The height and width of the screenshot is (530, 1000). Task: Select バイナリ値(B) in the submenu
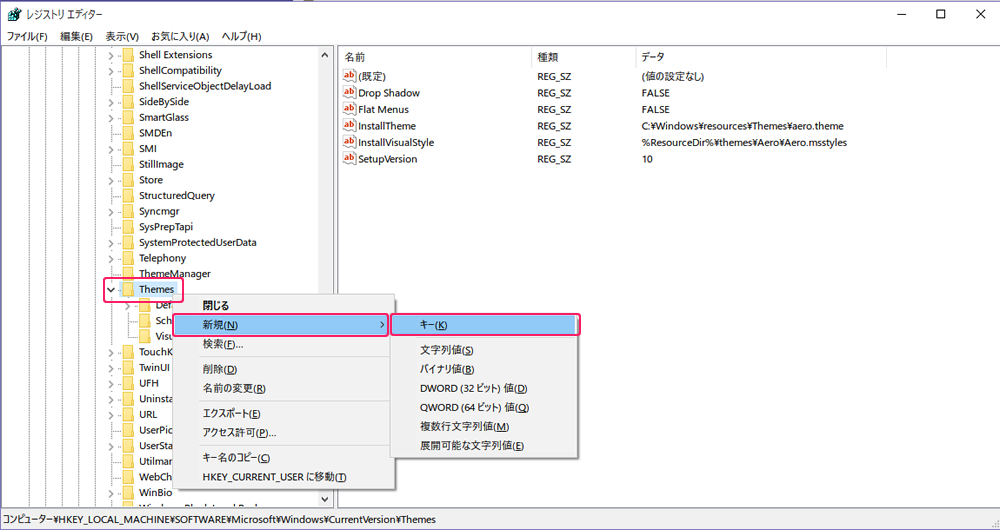[x=484, y=369]
